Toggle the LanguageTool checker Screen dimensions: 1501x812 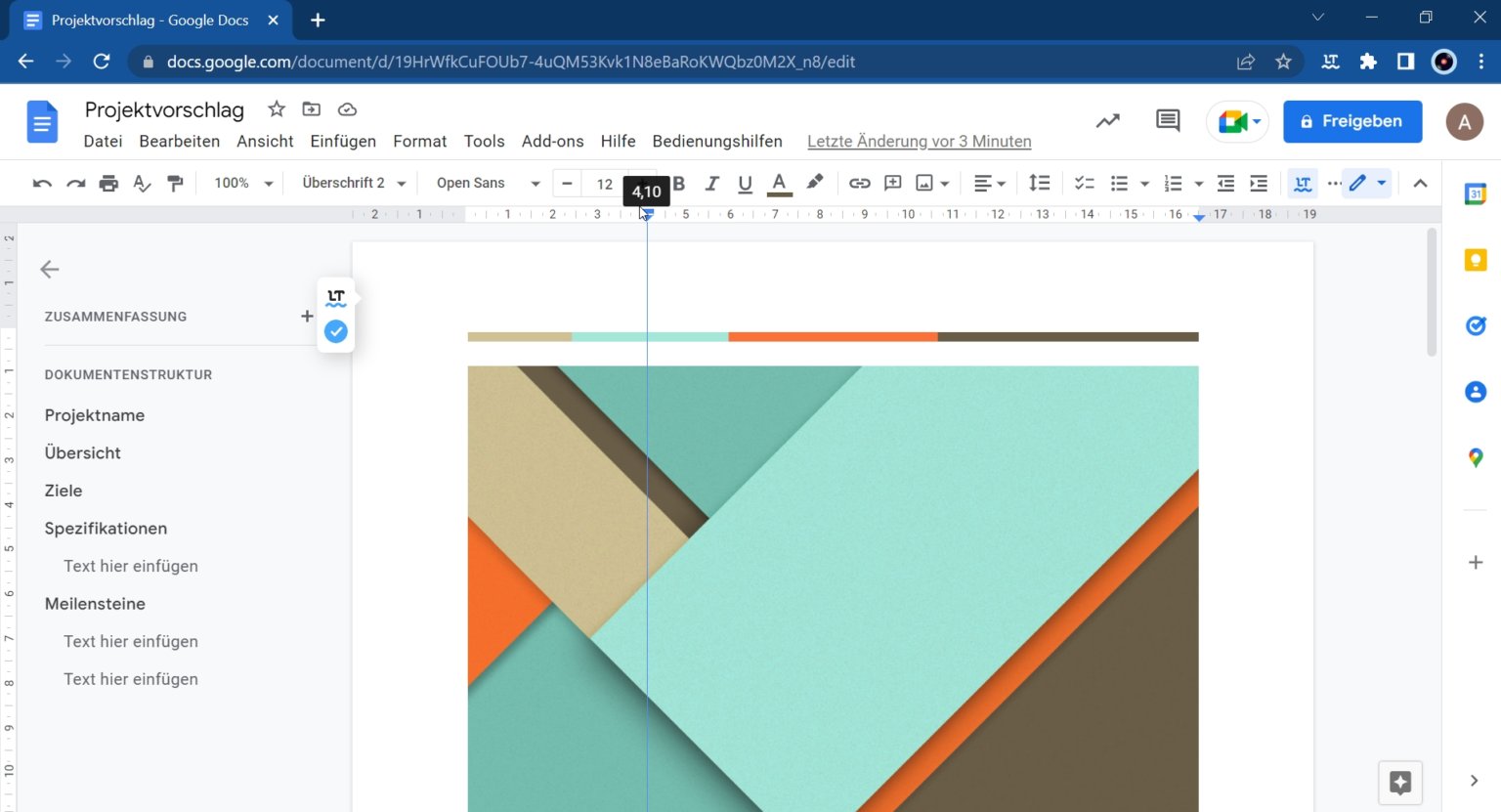pos(1303,183)
